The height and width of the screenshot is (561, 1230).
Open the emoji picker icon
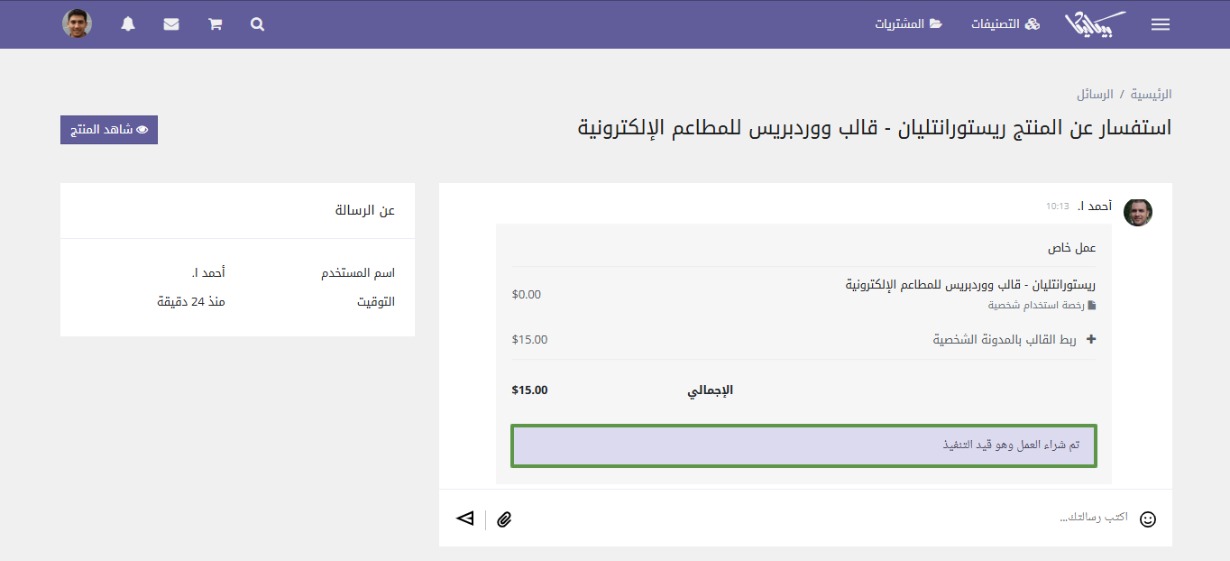click(1148, 519)
